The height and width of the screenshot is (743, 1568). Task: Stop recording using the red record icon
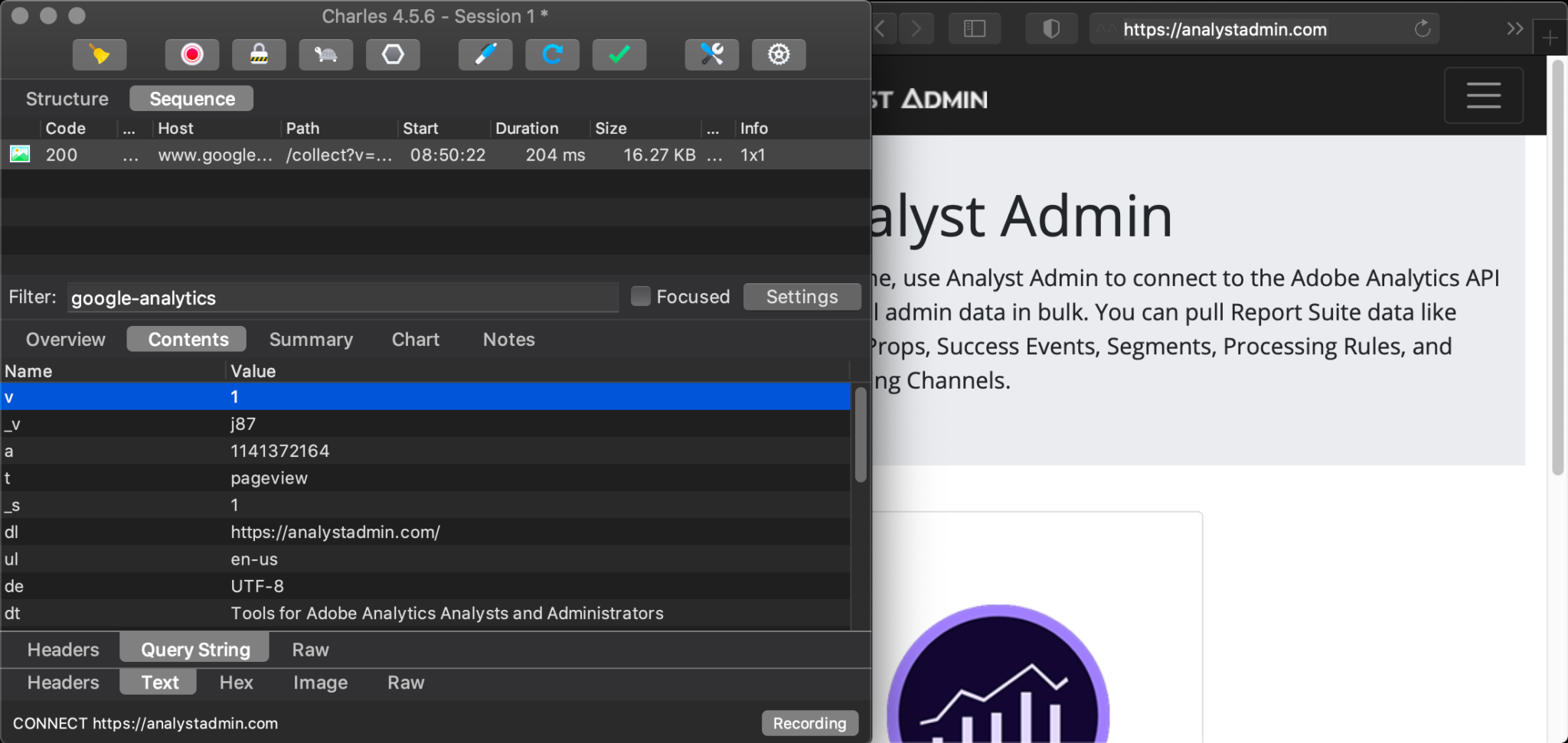(x=191, y=54)
